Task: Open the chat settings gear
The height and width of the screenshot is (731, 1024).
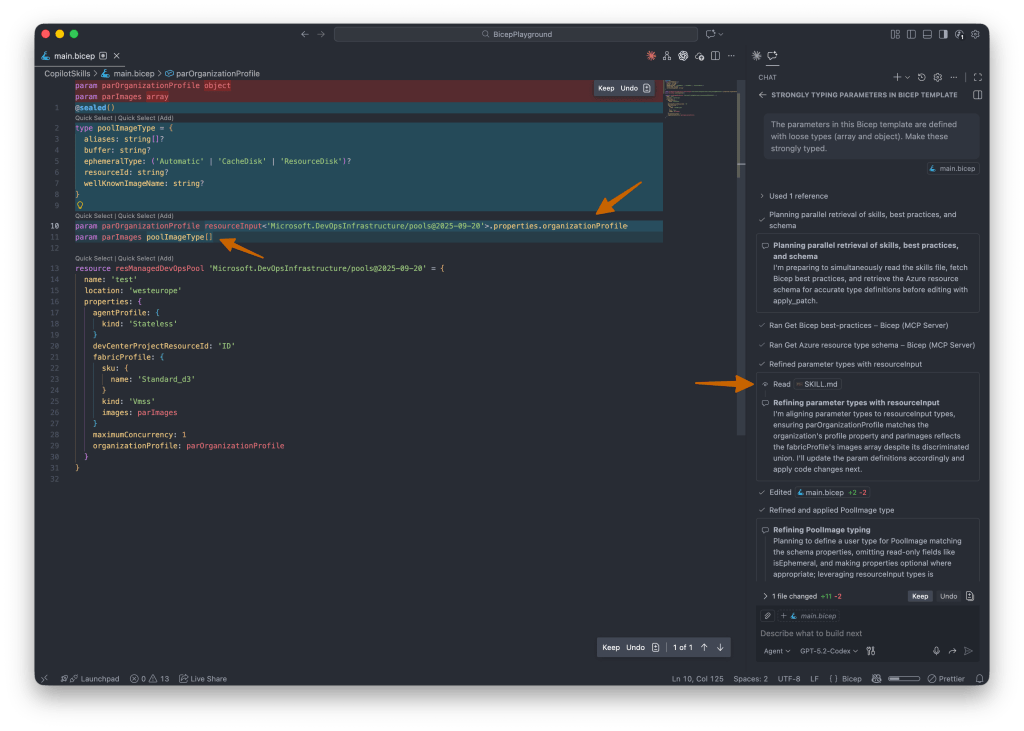Action: pos(938,77)
